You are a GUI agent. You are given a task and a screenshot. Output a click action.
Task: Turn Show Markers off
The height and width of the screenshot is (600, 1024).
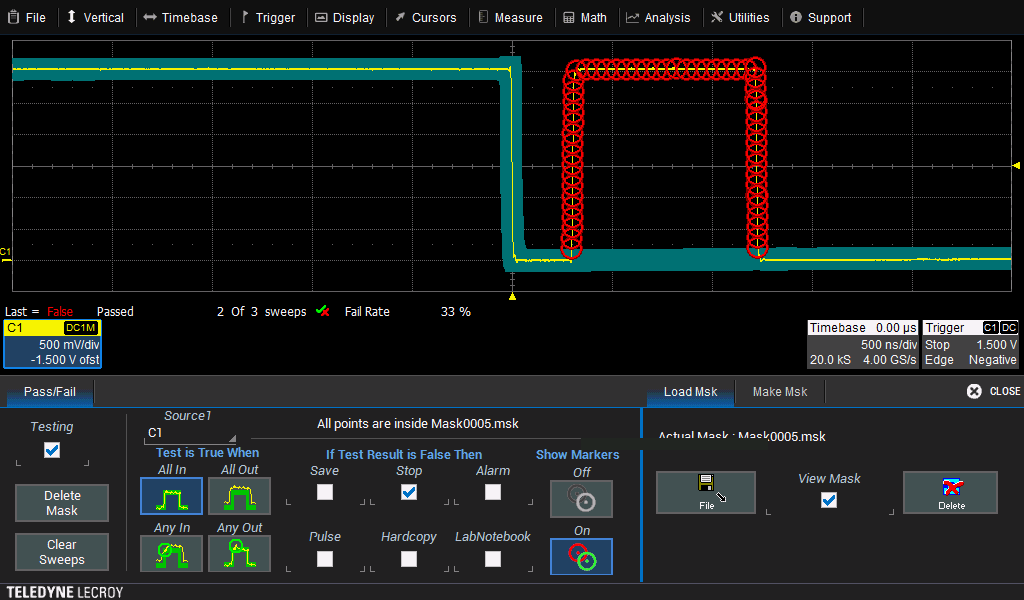point(581,499)
